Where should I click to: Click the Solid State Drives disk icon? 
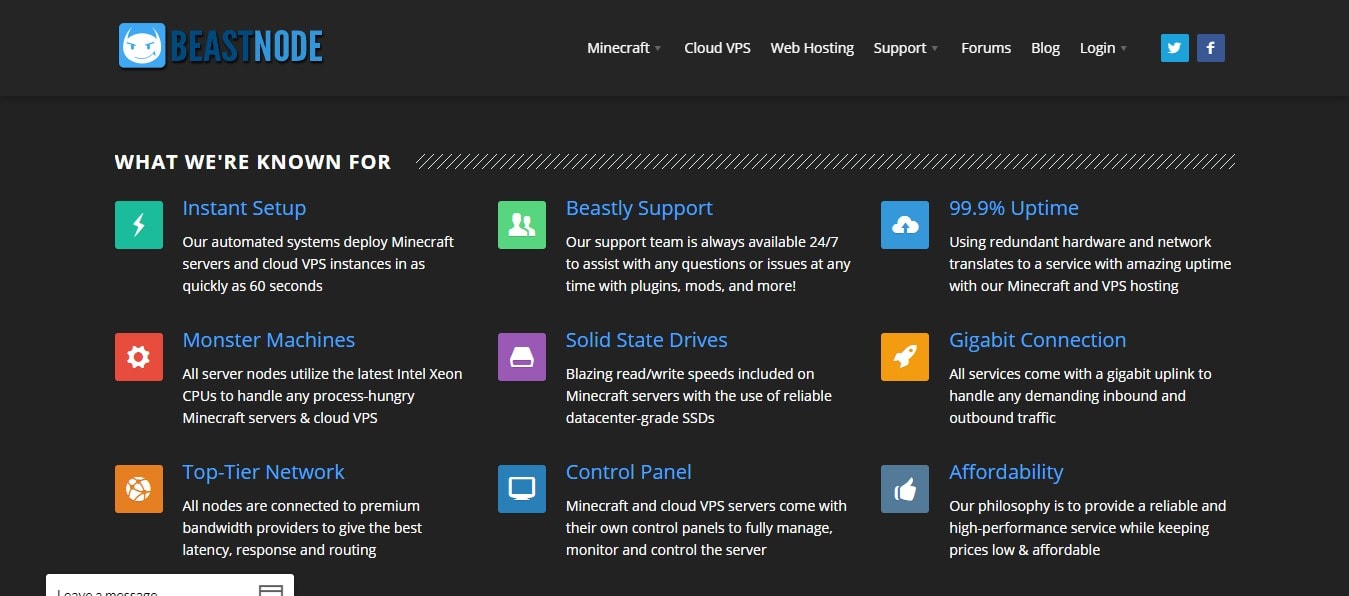(x=522, y=357)
